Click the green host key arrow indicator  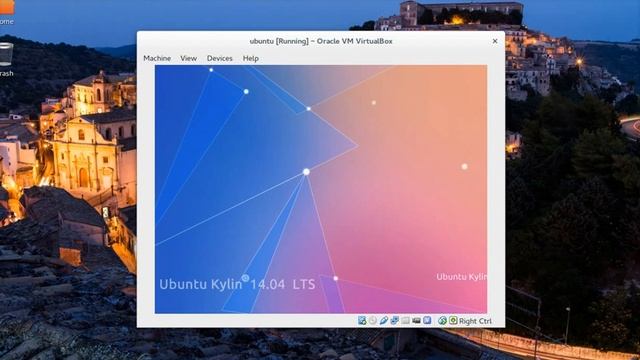coord(453,321)
